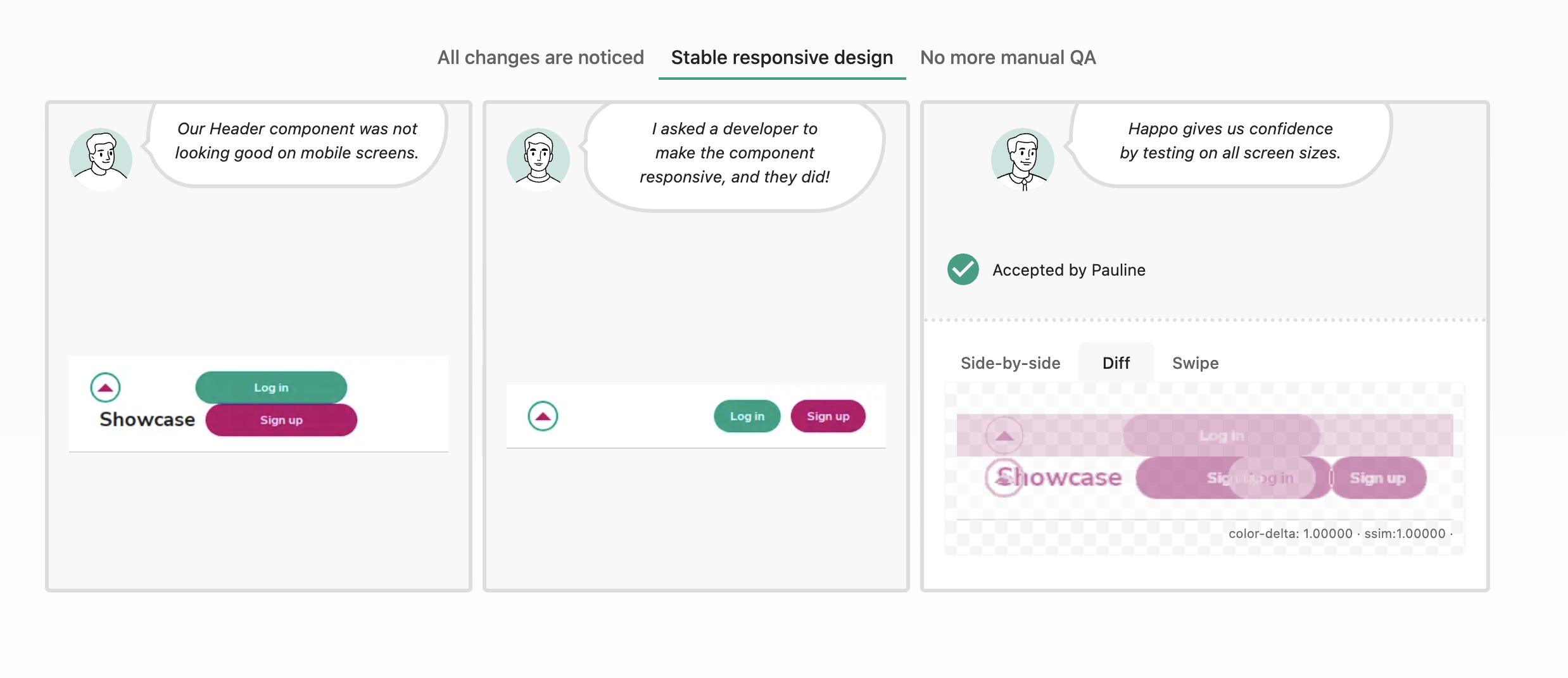
Task: Open the Swipe comparison view
Action: point(1195,363)
